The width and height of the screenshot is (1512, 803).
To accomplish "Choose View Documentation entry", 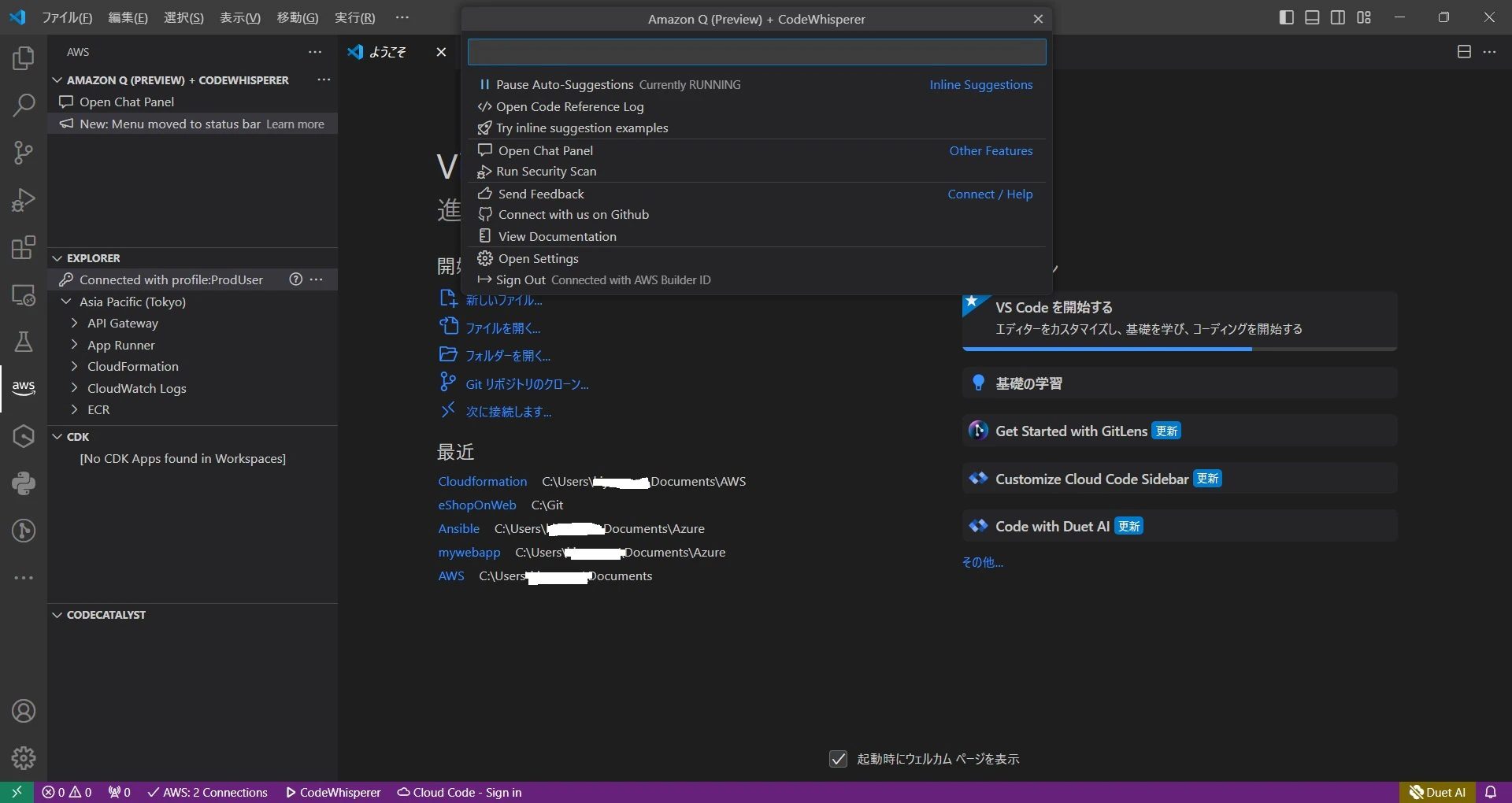I will click(x=757, y=236).
